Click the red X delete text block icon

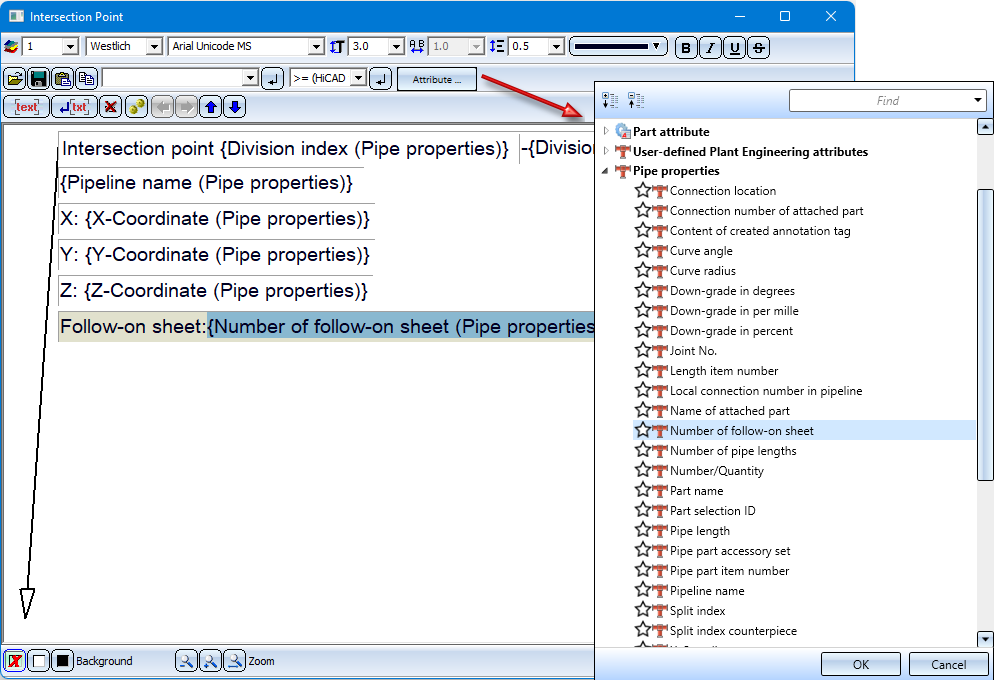point(111,107)
